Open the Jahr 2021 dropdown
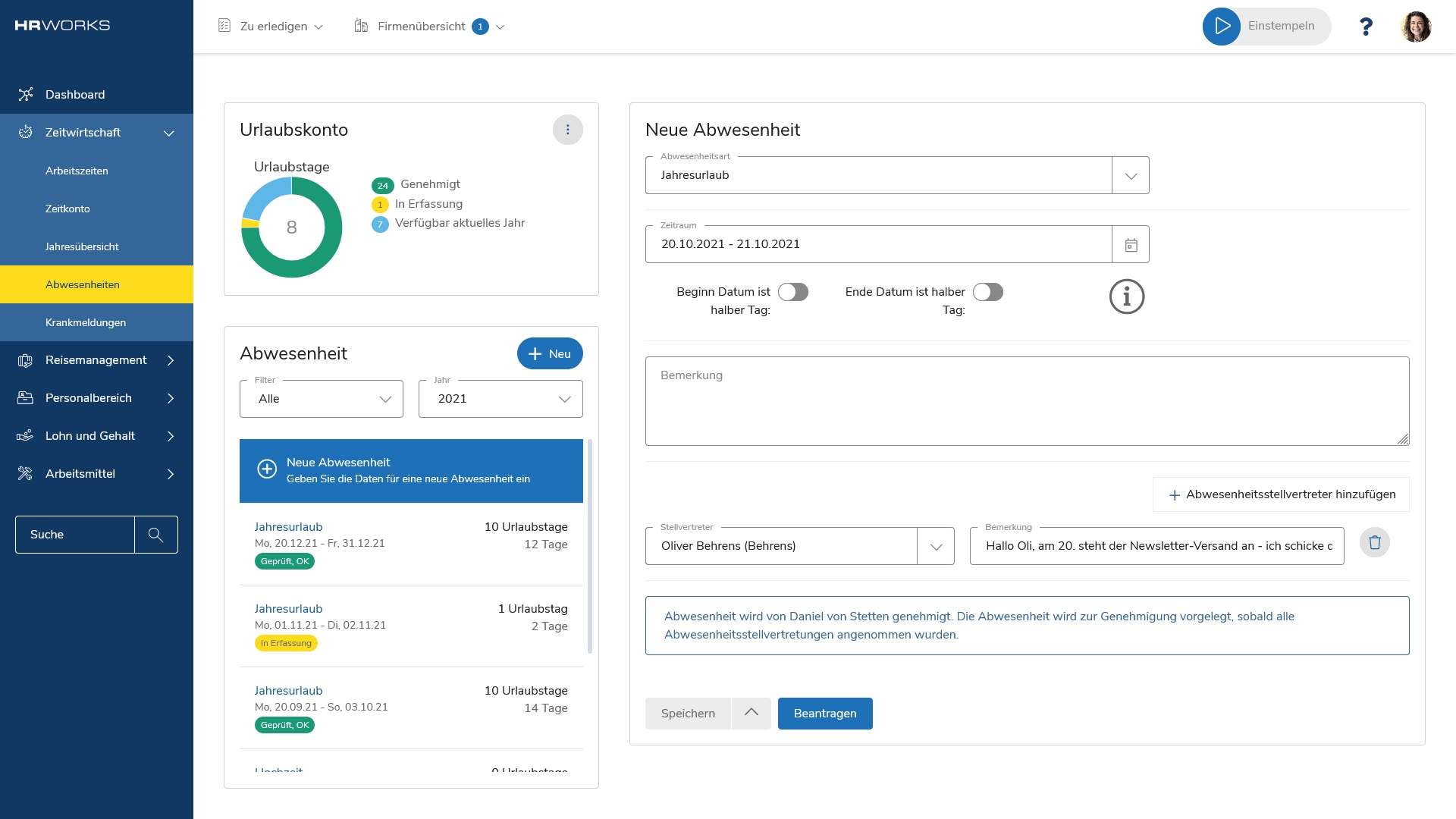1456x819 pixels. pyautogui.click(x=500, y=399)
